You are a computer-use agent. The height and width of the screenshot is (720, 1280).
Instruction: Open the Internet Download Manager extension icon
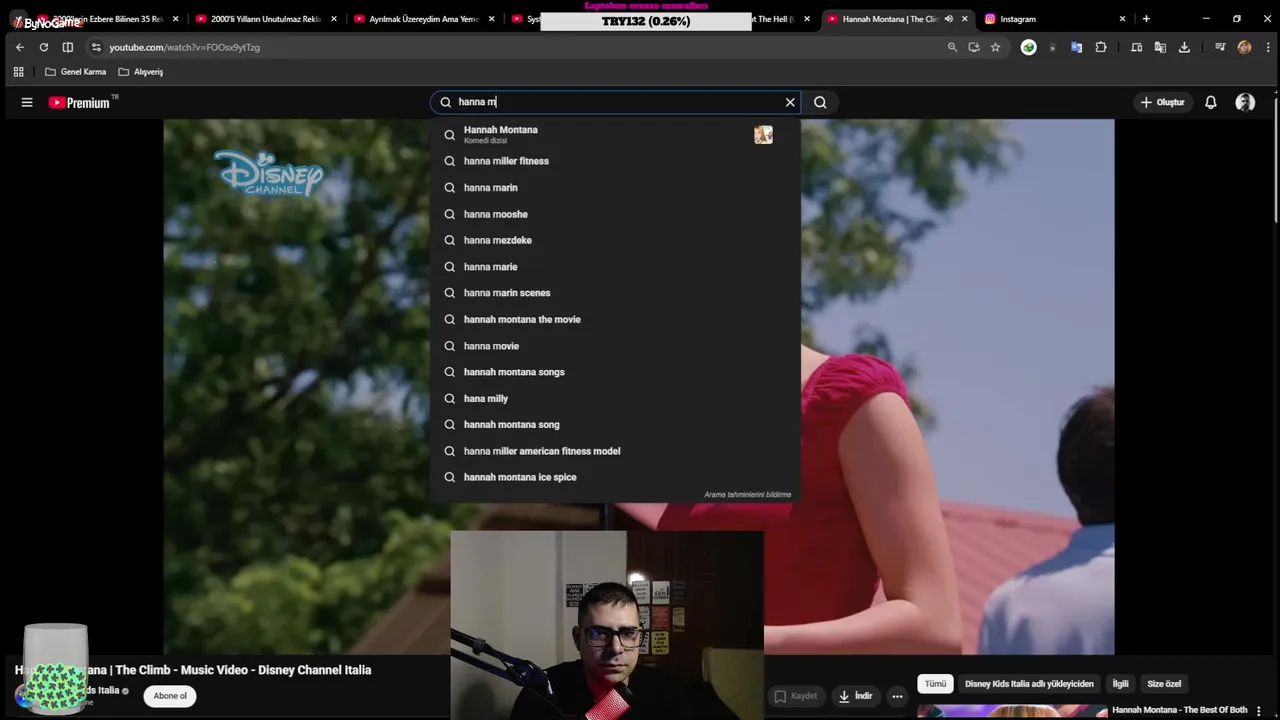click(x=1028, y=47)
